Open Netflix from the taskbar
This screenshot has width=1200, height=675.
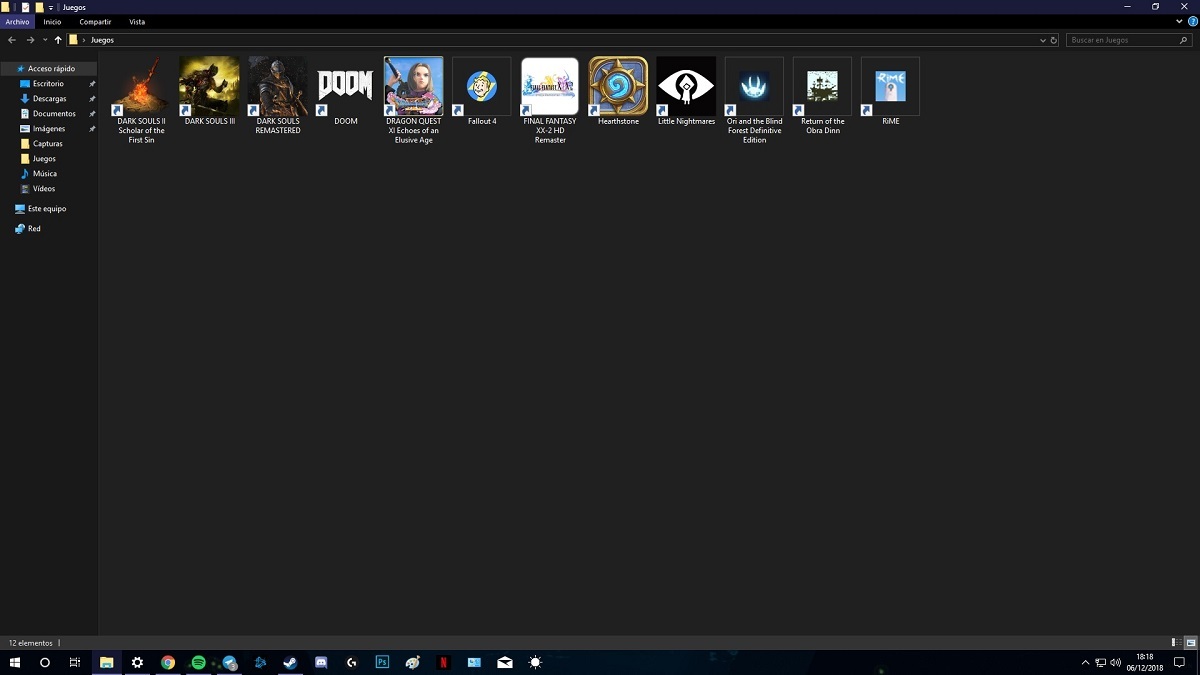pyautogui.click(x=443, y=662)
